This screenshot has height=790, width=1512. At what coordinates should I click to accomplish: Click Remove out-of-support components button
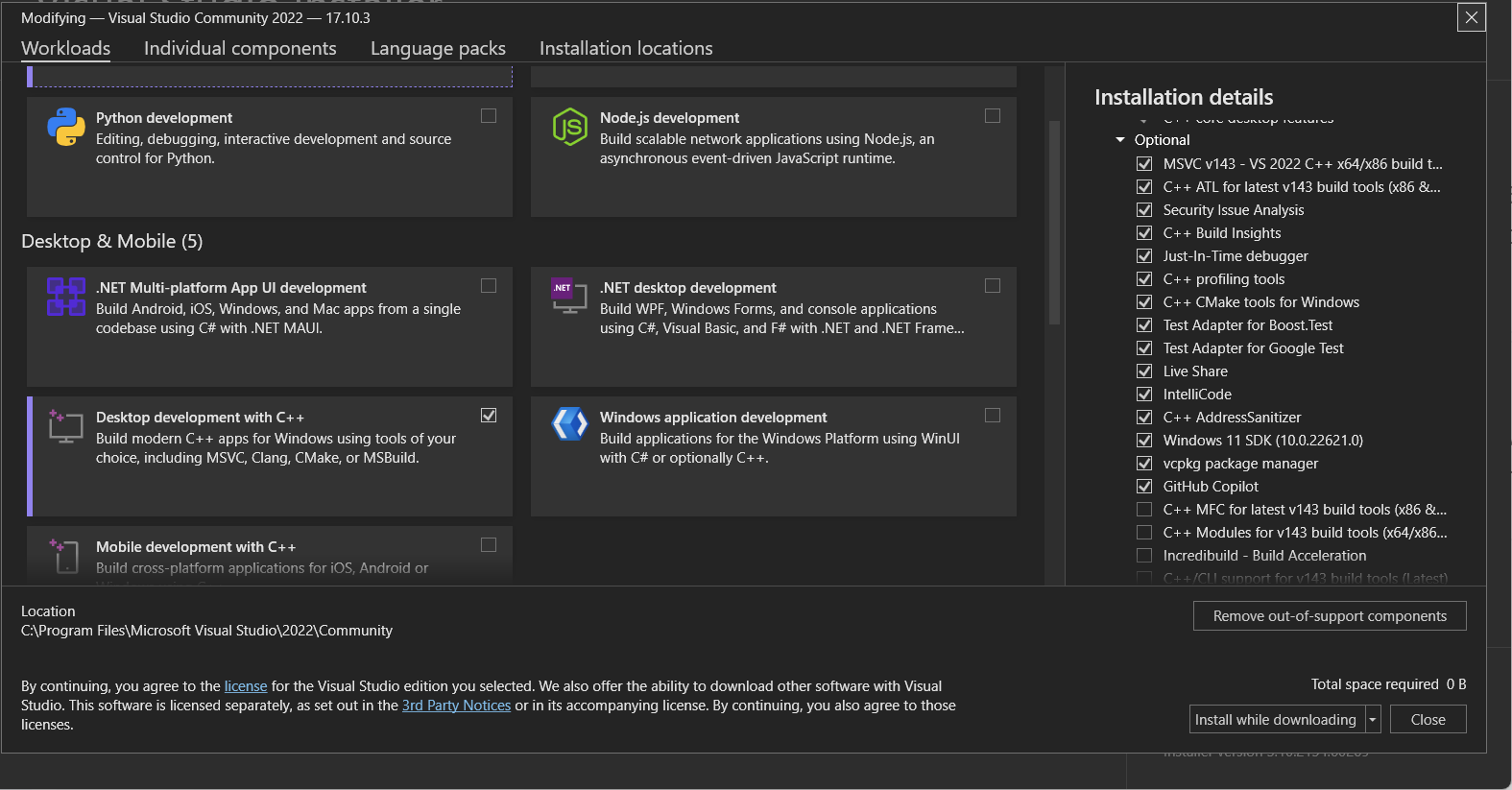(x=1329, y=616)
